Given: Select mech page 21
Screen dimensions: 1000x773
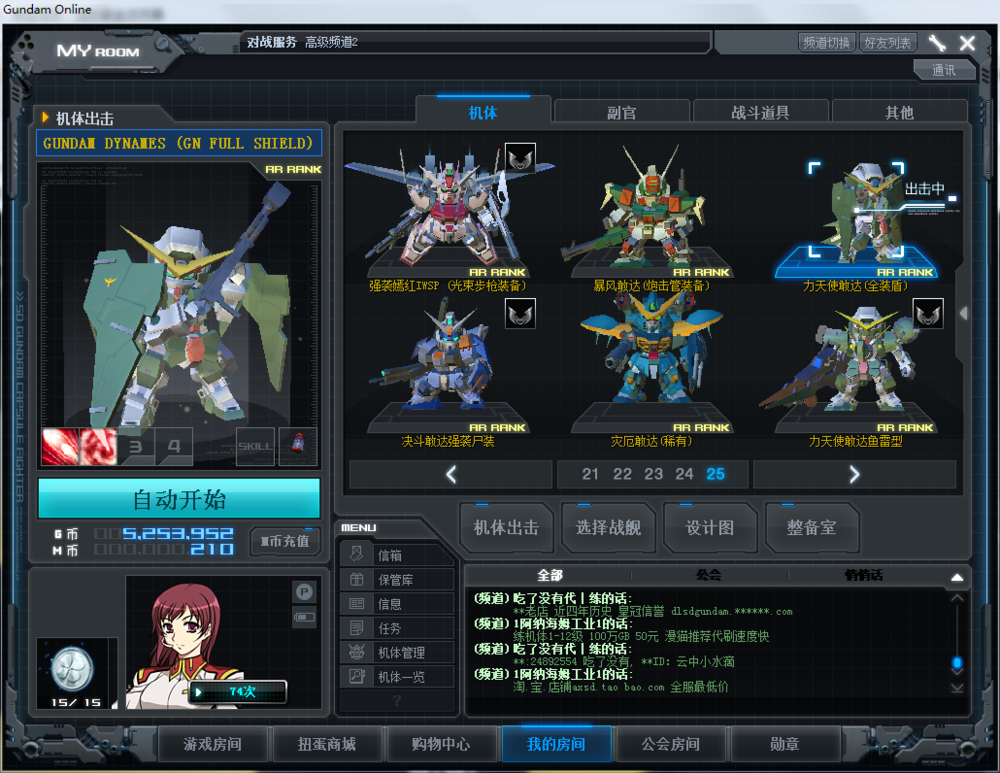Looking at the screenshot, I should [x=590, y=474].
